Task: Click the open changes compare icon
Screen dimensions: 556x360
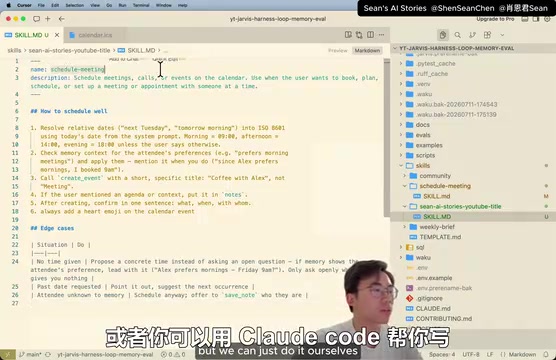Action: 359,34
